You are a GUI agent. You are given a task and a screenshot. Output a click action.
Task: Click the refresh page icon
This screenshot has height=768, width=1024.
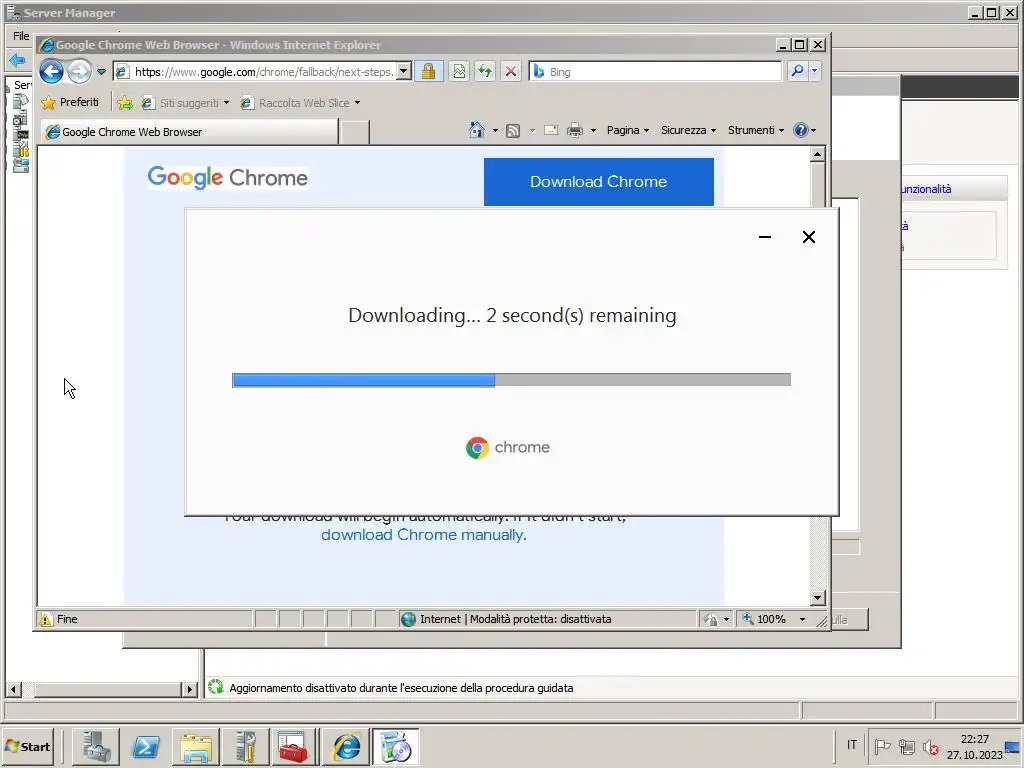[x=485, y=71]
